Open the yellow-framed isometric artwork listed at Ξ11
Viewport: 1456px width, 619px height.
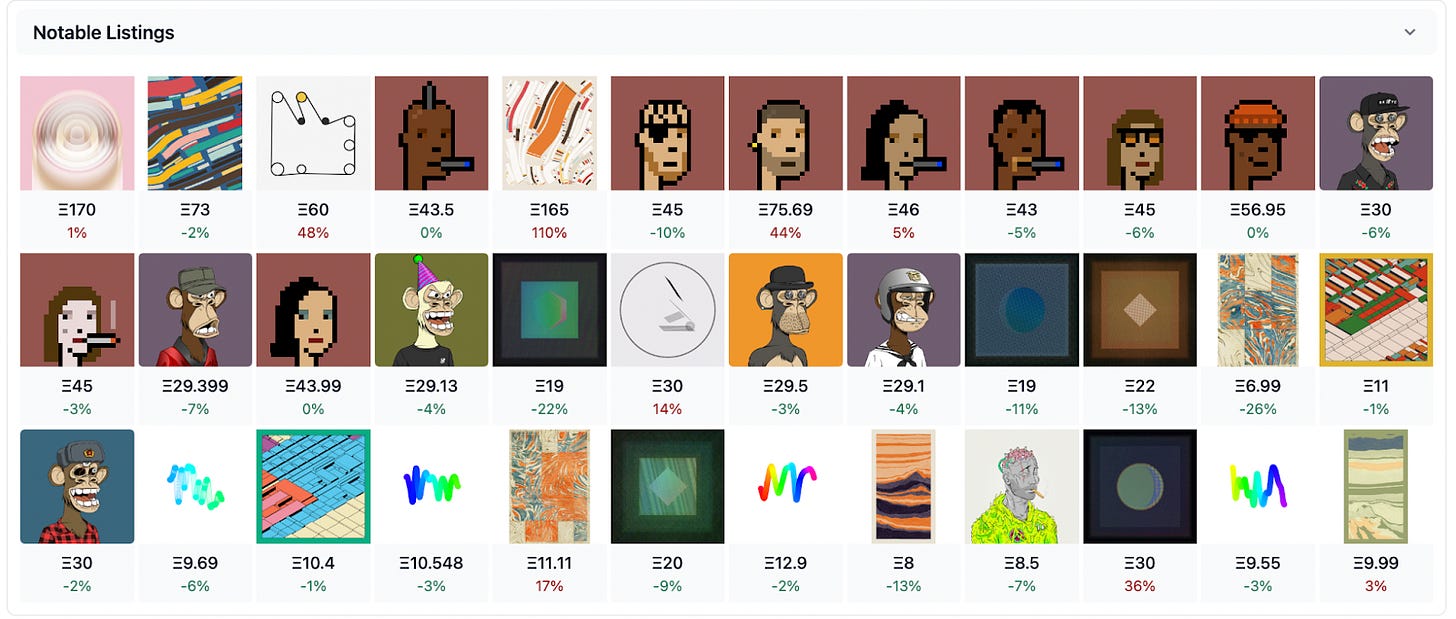1376,310
